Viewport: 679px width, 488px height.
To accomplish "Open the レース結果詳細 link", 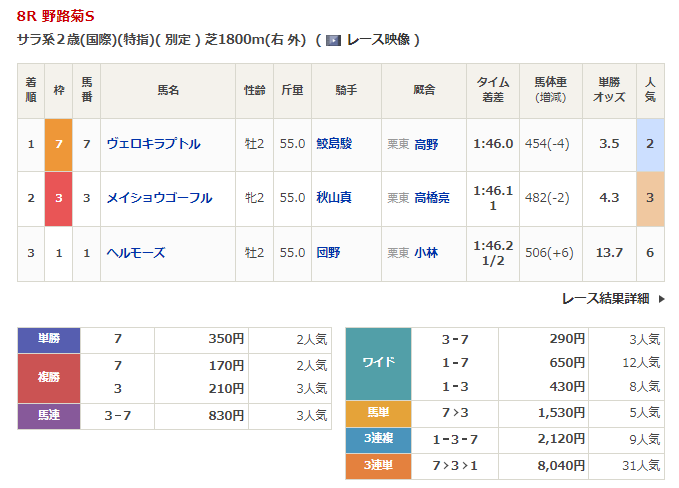I will pyautogui.click(x=605, y=298).
